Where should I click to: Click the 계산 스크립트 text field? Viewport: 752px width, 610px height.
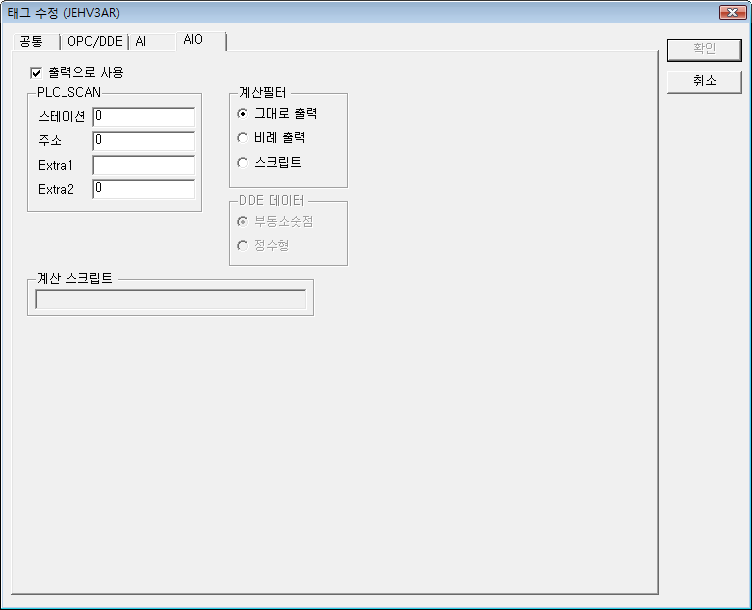click(170, 299)
